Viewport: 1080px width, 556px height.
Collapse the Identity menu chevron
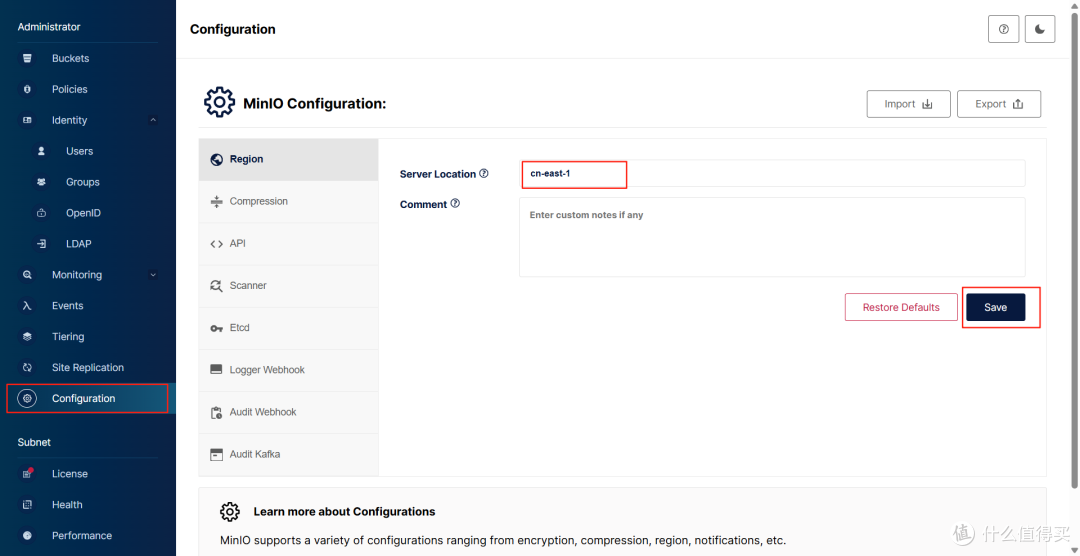153,120
